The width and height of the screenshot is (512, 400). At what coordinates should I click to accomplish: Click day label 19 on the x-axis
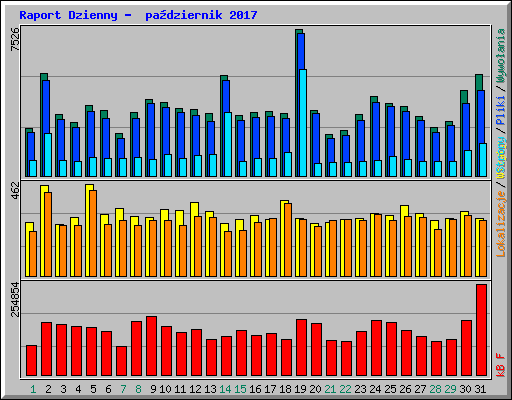pyautogui.click(x=300, y=389)
